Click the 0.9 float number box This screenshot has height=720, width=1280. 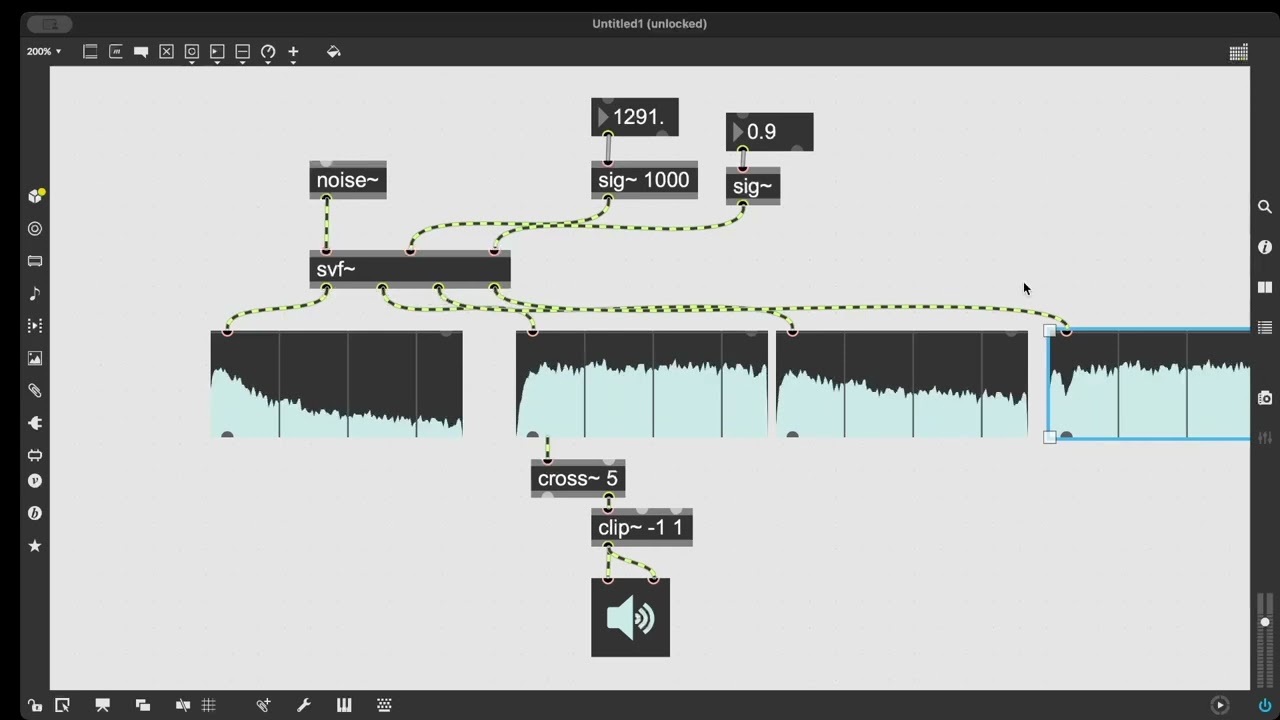769,131
